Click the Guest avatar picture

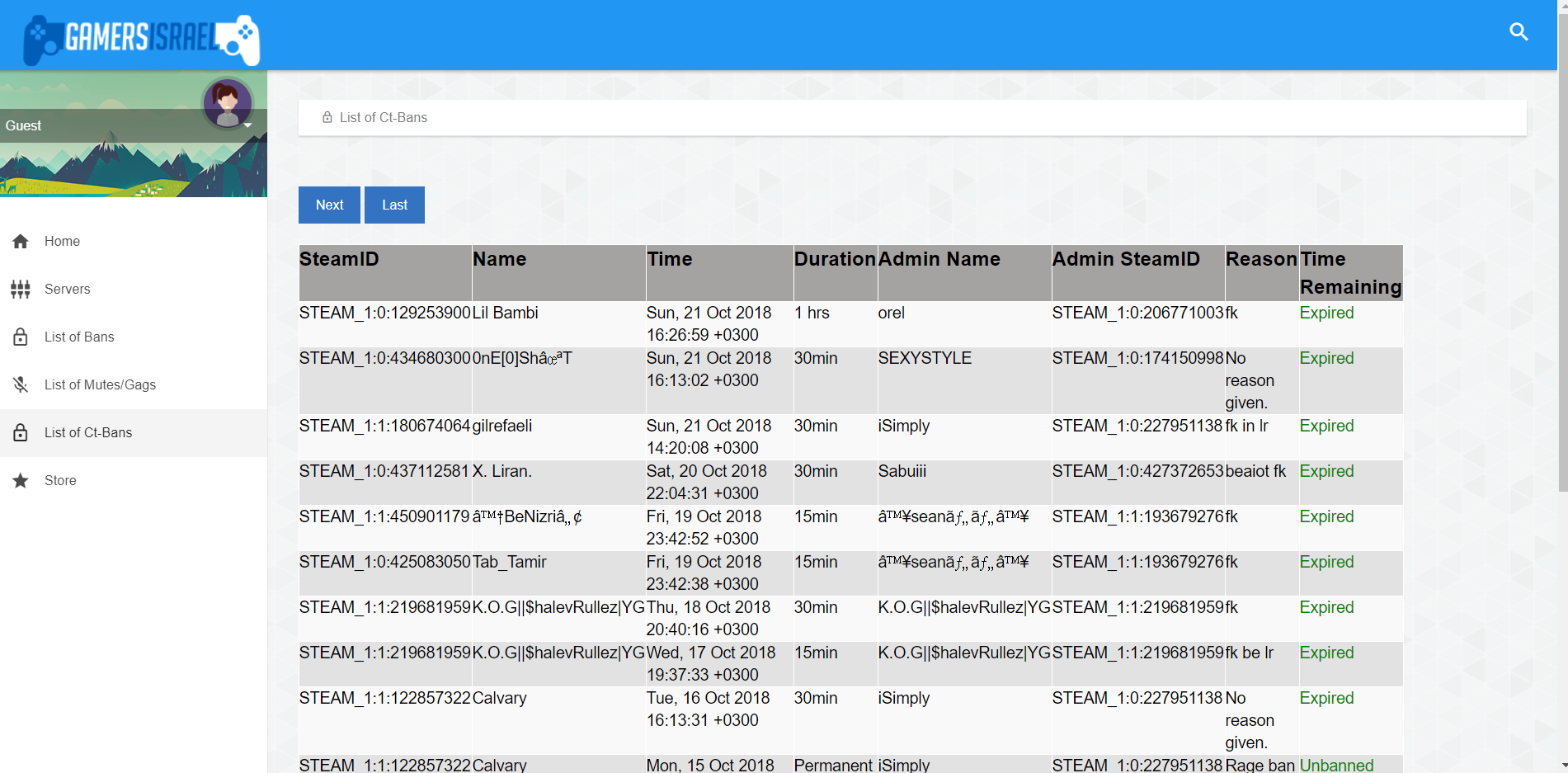point(227,102)
